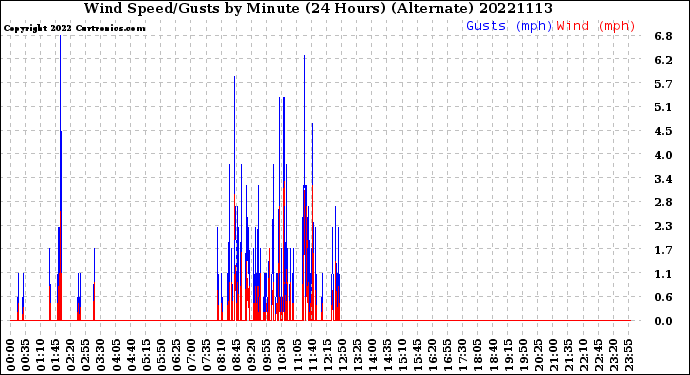Click the 08:10 time label
The image size is (690, 375).
click(x=222, y=355)
